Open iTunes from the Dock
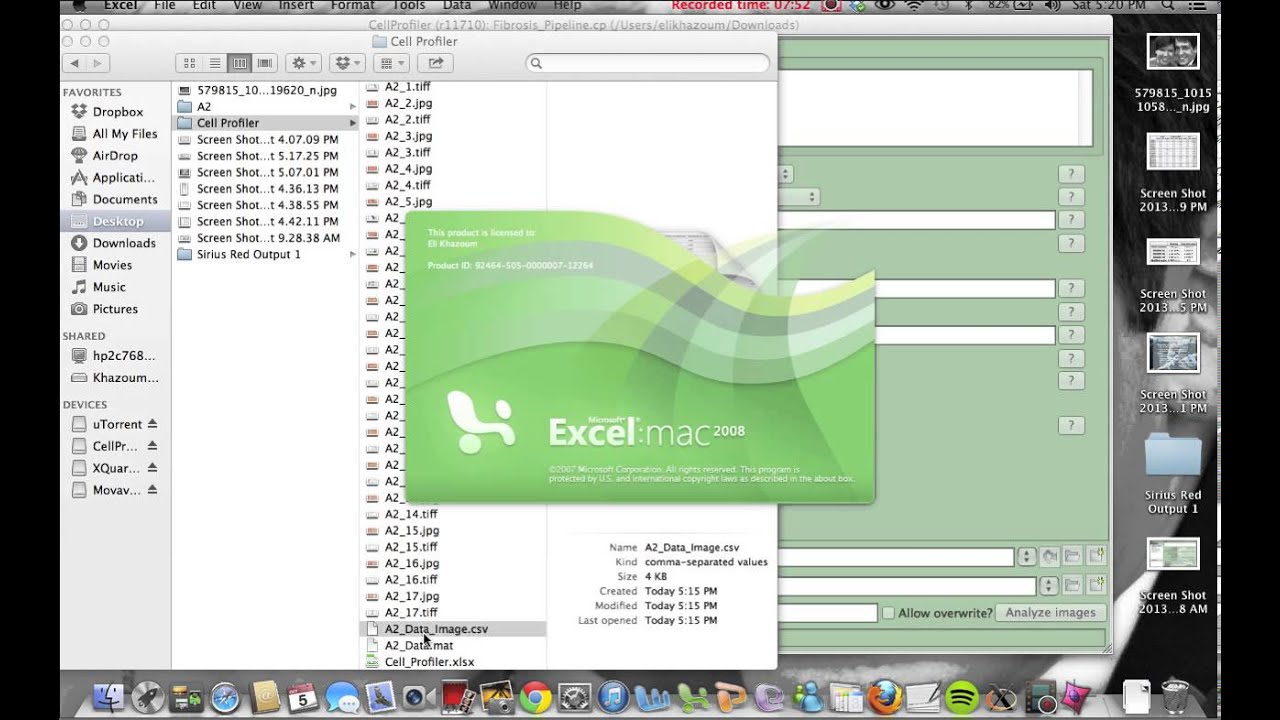Viewport: 1280px width, 720px height. click(614, 697)
